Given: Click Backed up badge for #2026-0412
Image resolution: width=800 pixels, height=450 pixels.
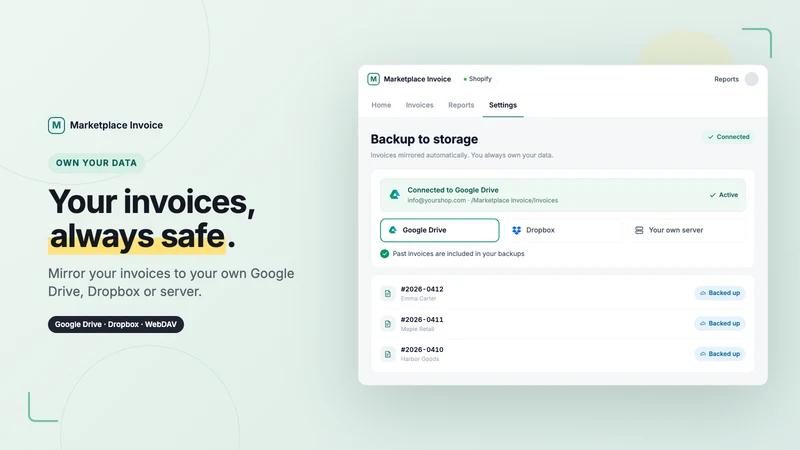Looking at the screenshot, I should coord(720,293).
